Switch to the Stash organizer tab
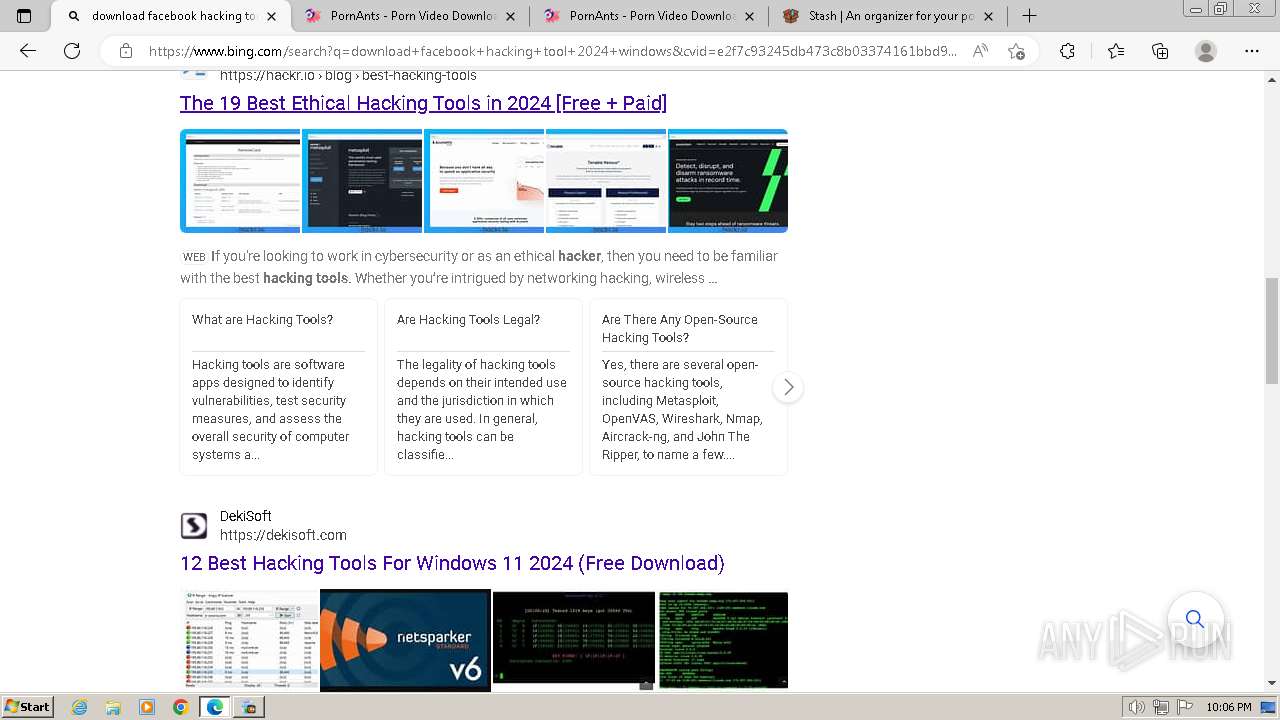 click(889, 16)
